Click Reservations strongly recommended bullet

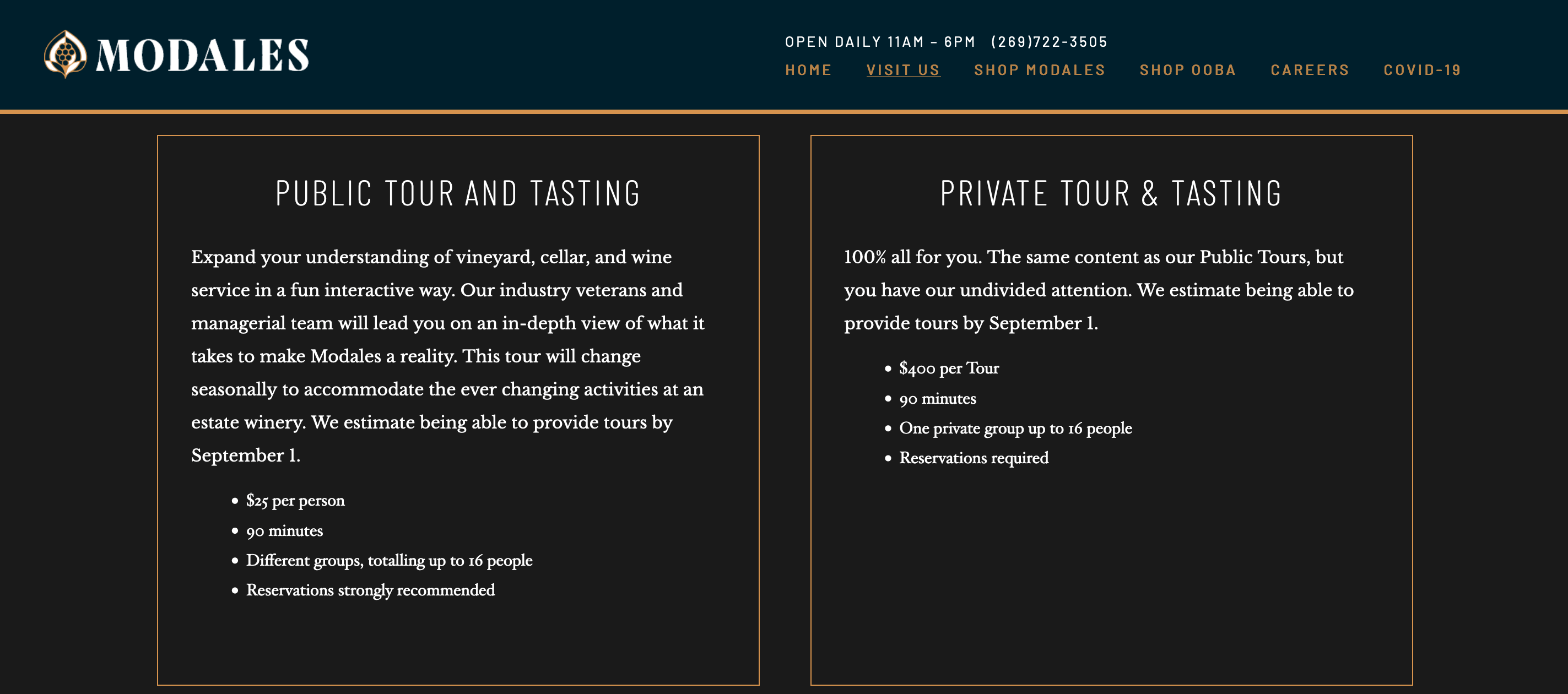[x=370, y=590]
